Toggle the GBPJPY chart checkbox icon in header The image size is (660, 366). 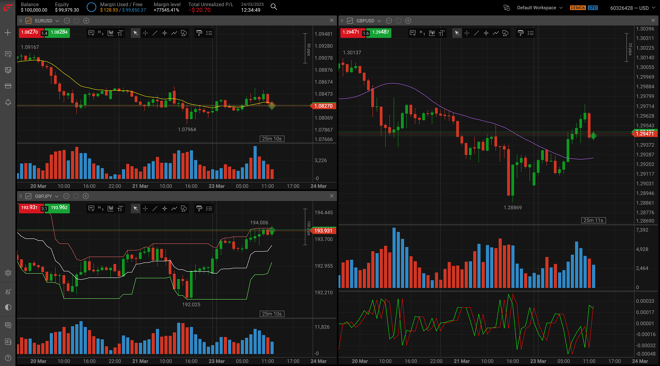click(x=29, y=196)
